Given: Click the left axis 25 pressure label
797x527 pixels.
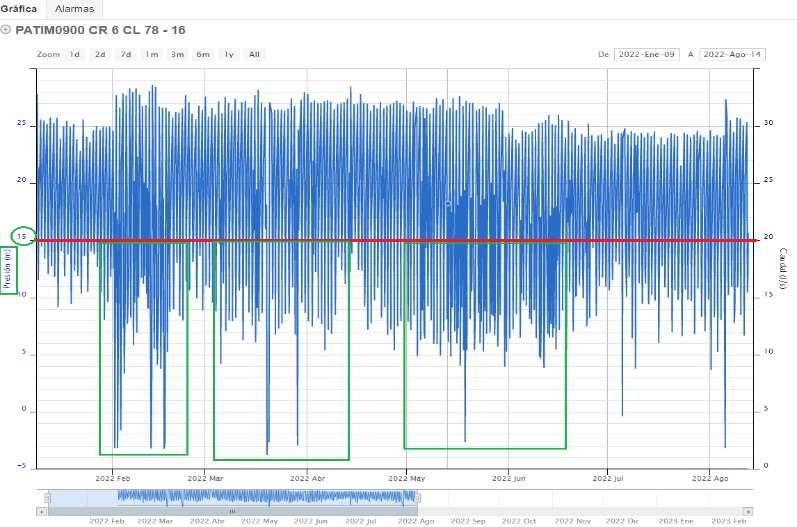Looking at the screenshot, I should pyautogui.click(x=21, y=122).
